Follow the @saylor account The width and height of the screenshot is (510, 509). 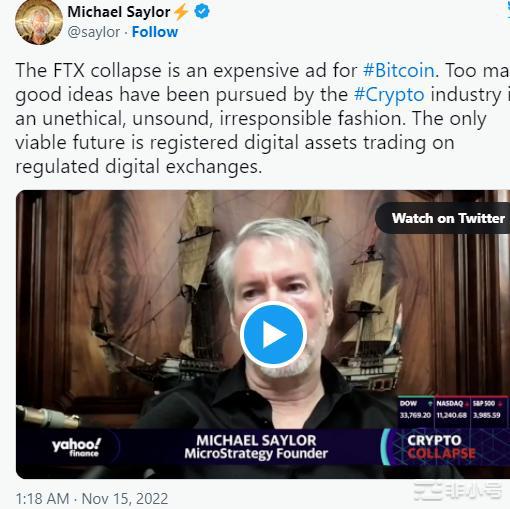[155, 32]
